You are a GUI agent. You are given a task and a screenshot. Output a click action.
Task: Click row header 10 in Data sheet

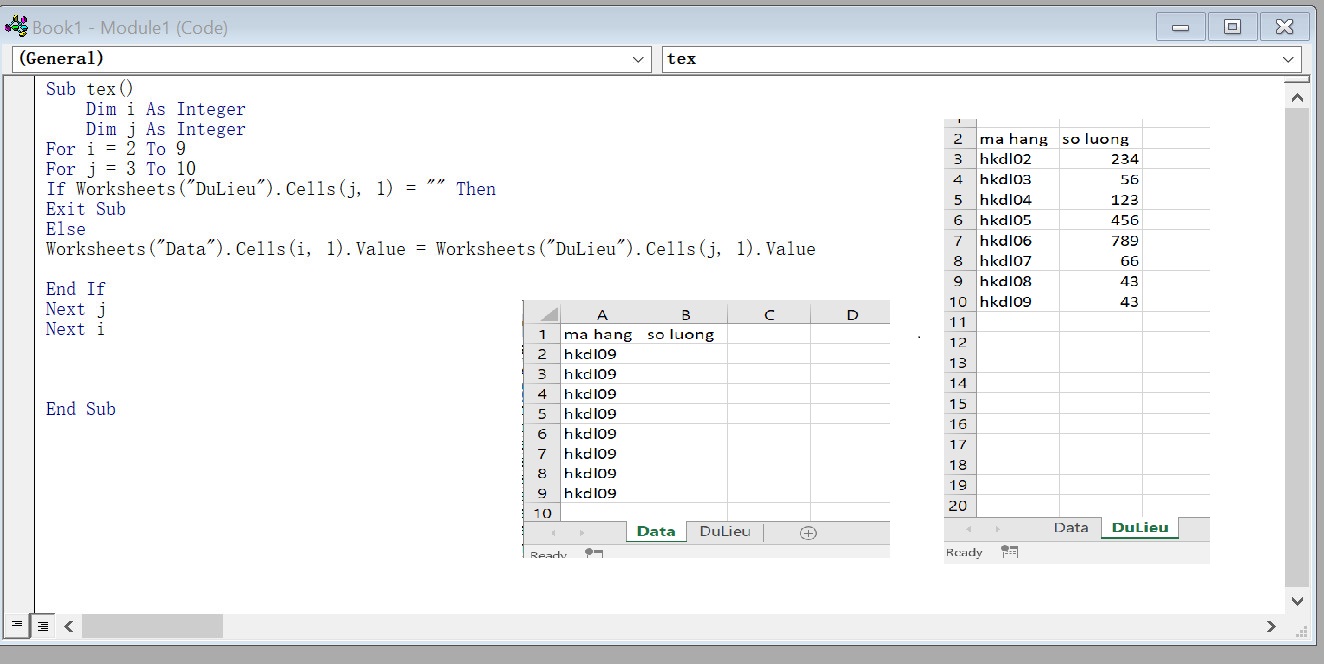point(542,513)
